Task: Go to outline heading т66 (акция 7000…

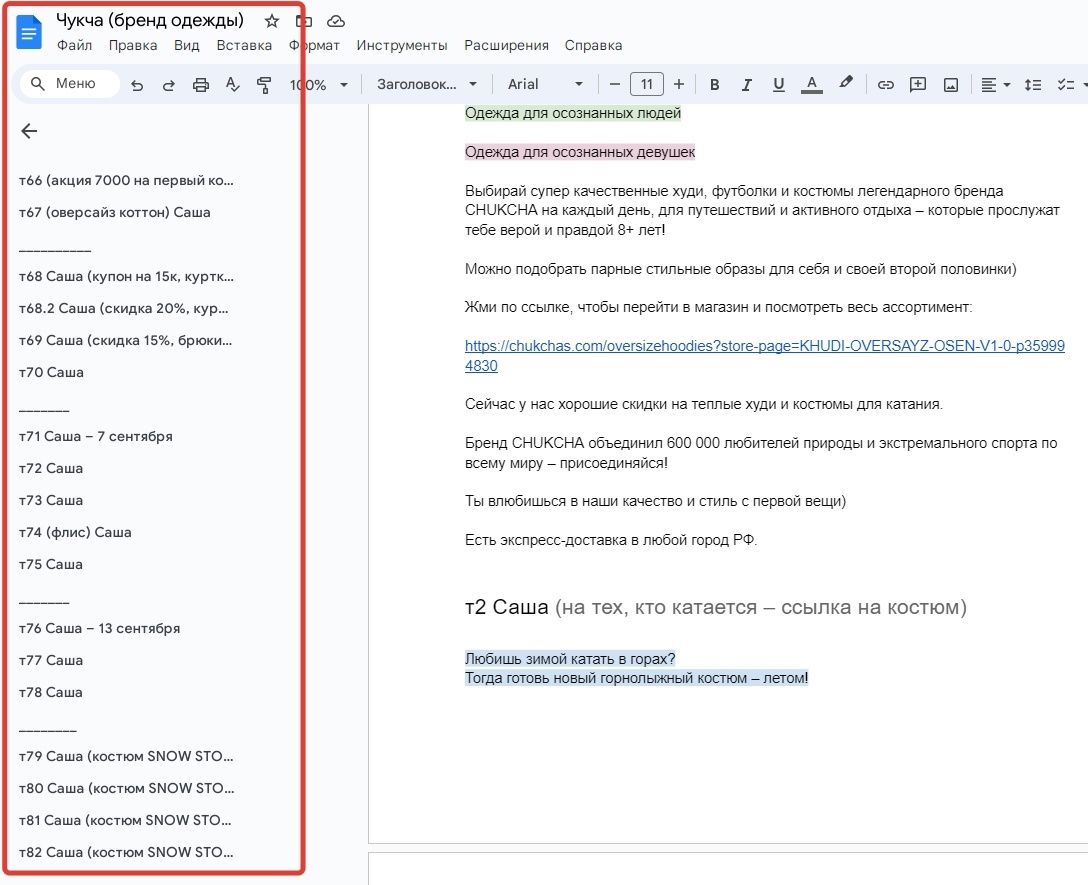Action: click(126, 180)
